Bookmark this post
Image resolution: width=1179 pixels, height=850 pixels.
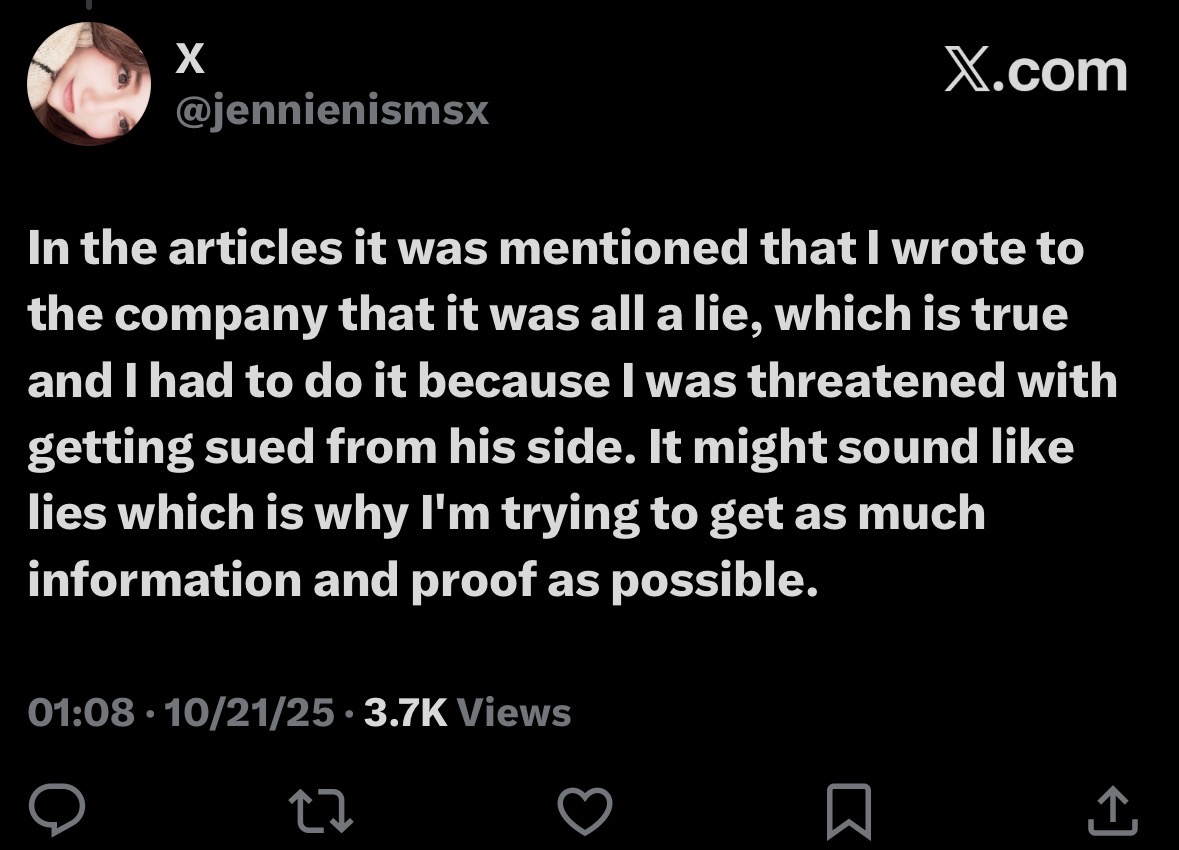[x=848, y=811]
